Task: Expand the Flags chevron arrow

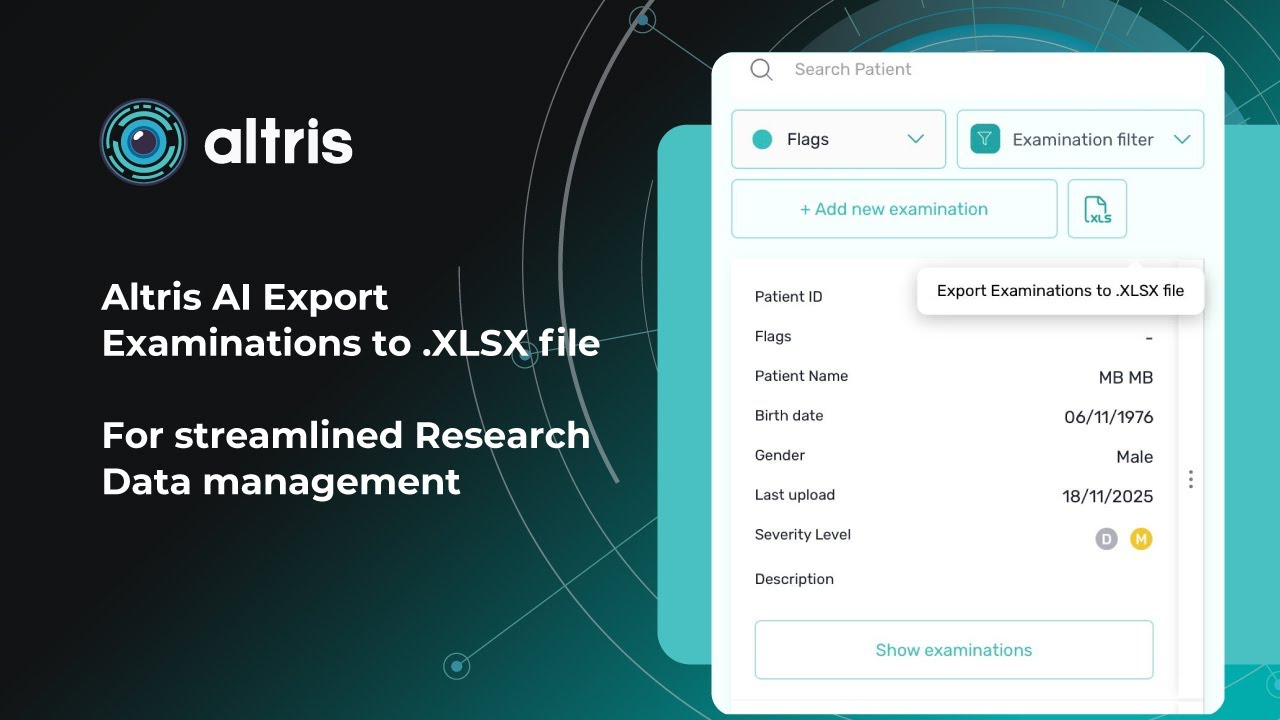Action: pyautogui.click(x=915, y=139)
